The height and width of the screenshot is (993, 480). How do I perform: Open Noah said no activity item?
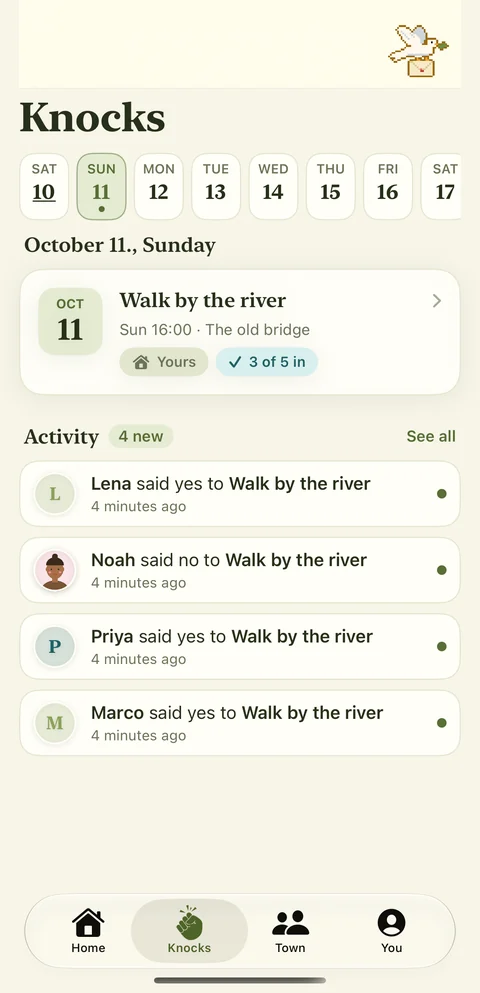click(x=240, y=570)
